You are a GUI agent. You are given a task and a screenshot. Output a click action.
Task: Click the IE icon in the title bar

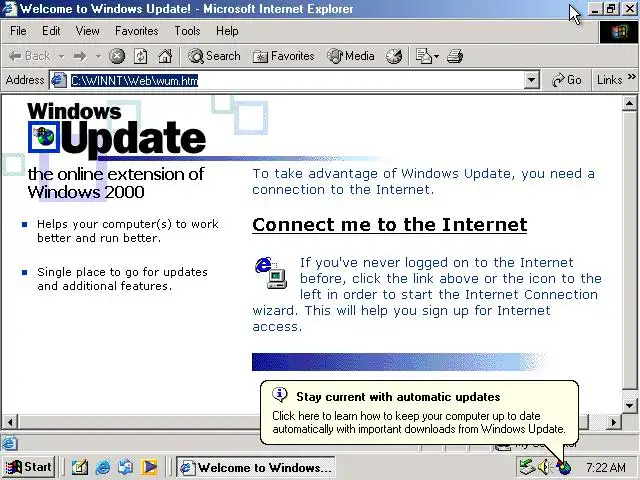coord(9,8)
